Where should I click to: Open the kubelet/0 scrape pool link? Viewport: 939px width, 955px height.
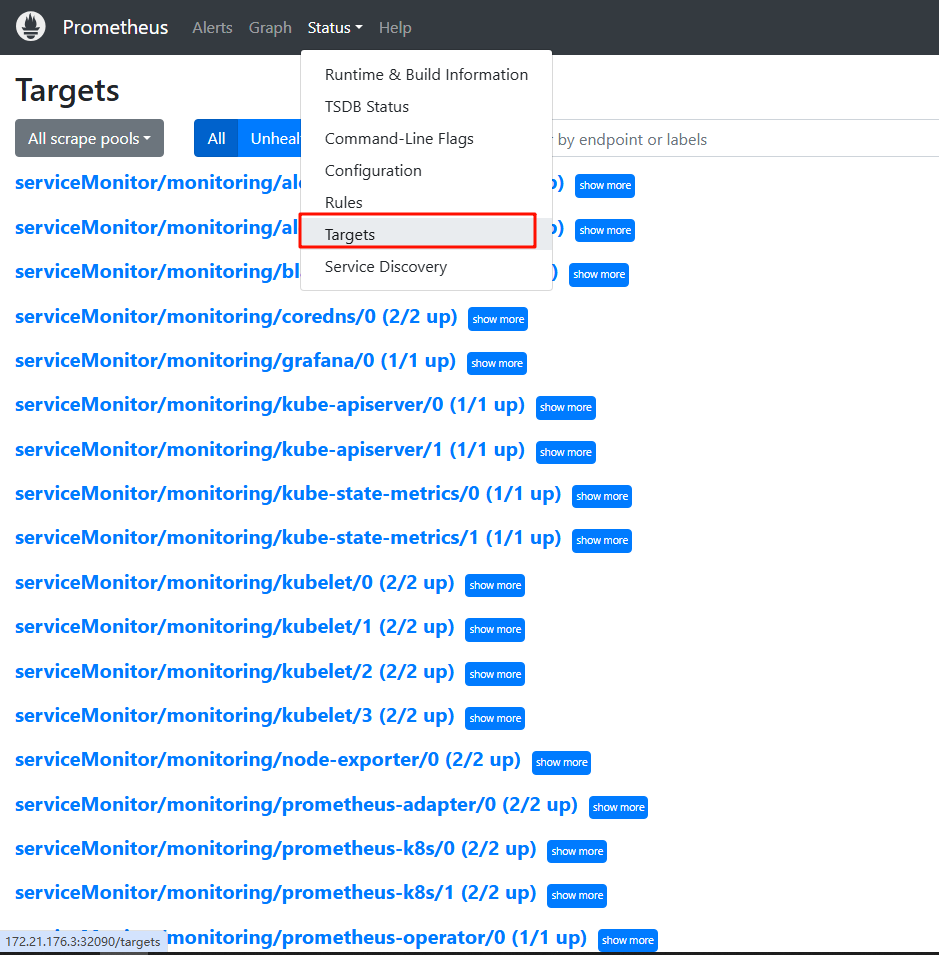234,582
